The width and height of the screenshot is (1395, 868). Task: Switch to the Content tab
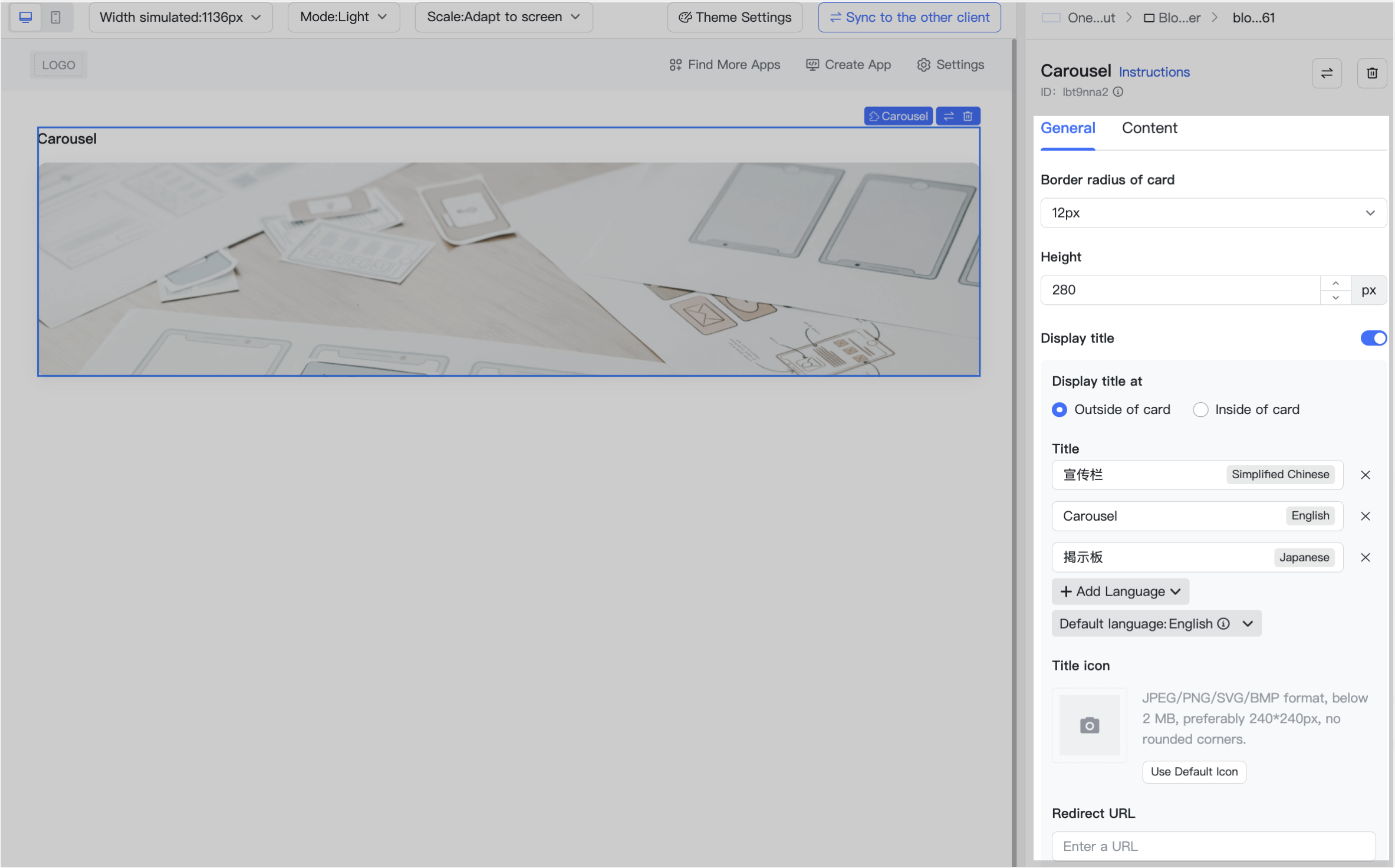1149,128
